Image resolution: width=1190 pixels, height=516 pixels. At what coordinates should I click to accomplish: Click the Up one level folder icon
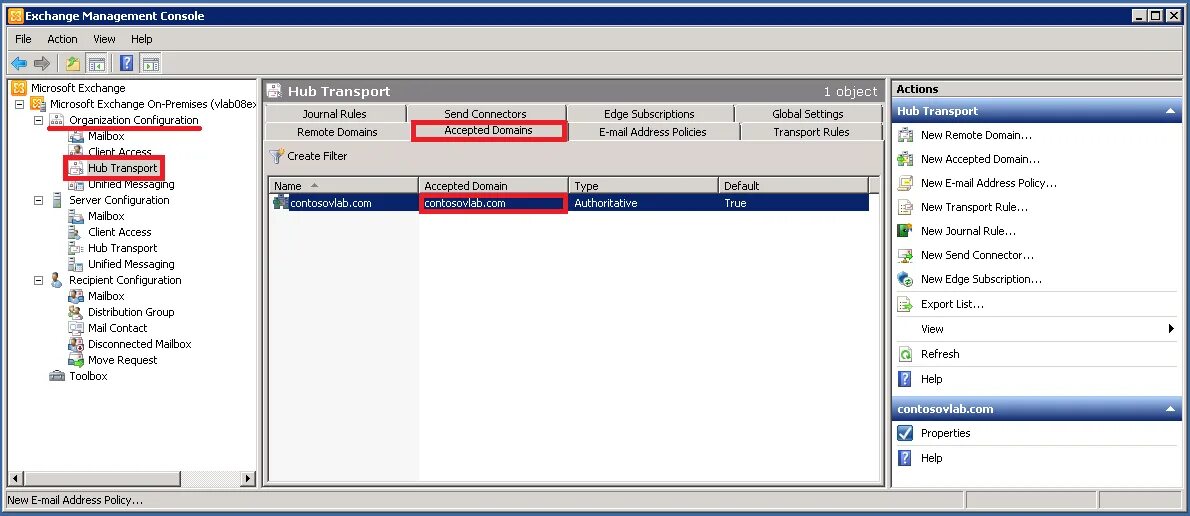(x=73, y=64)
